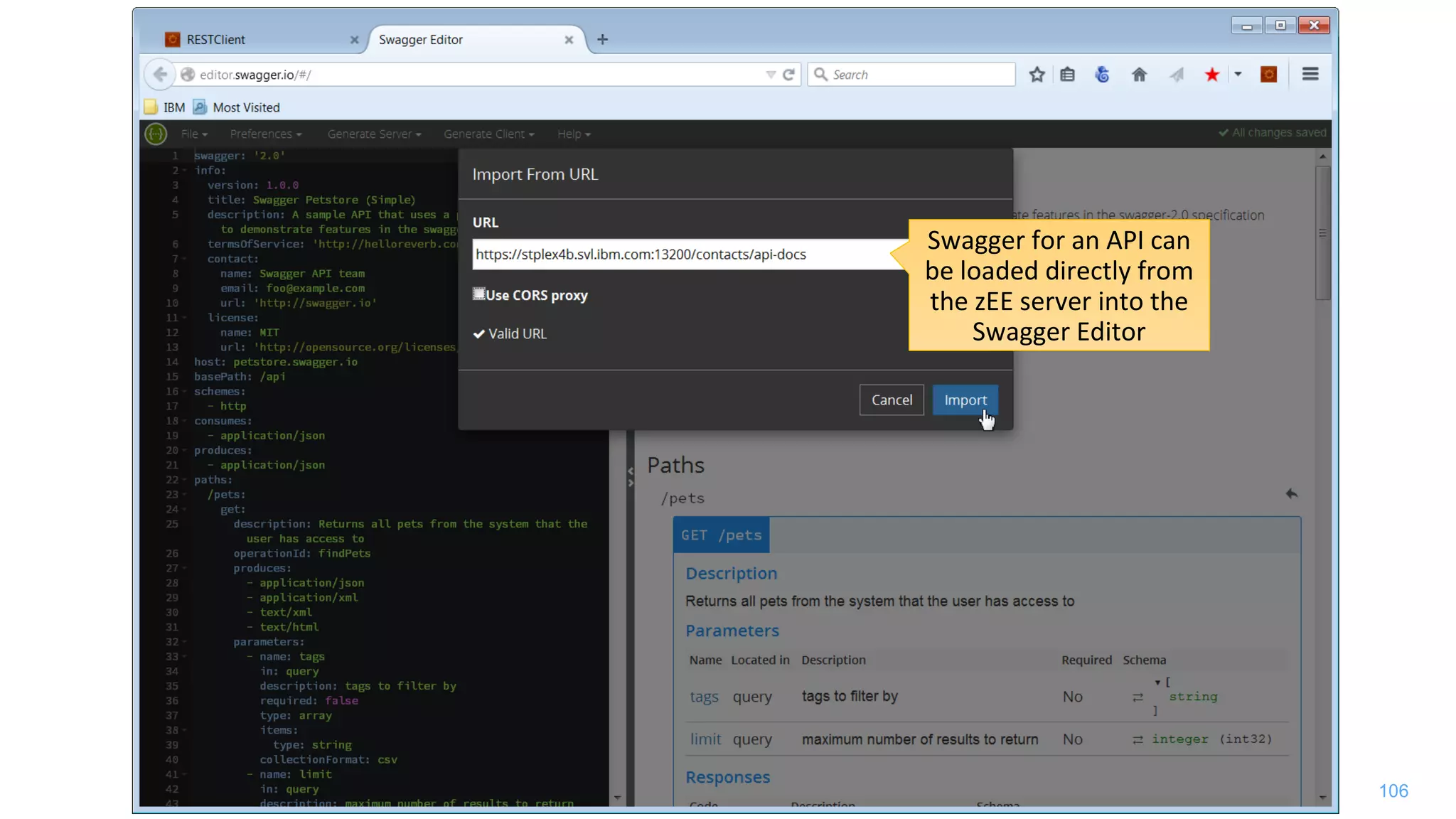This screenshot has width=1456, height=819.
Task: Click in the import URL input field
Action: click(690, 255)
